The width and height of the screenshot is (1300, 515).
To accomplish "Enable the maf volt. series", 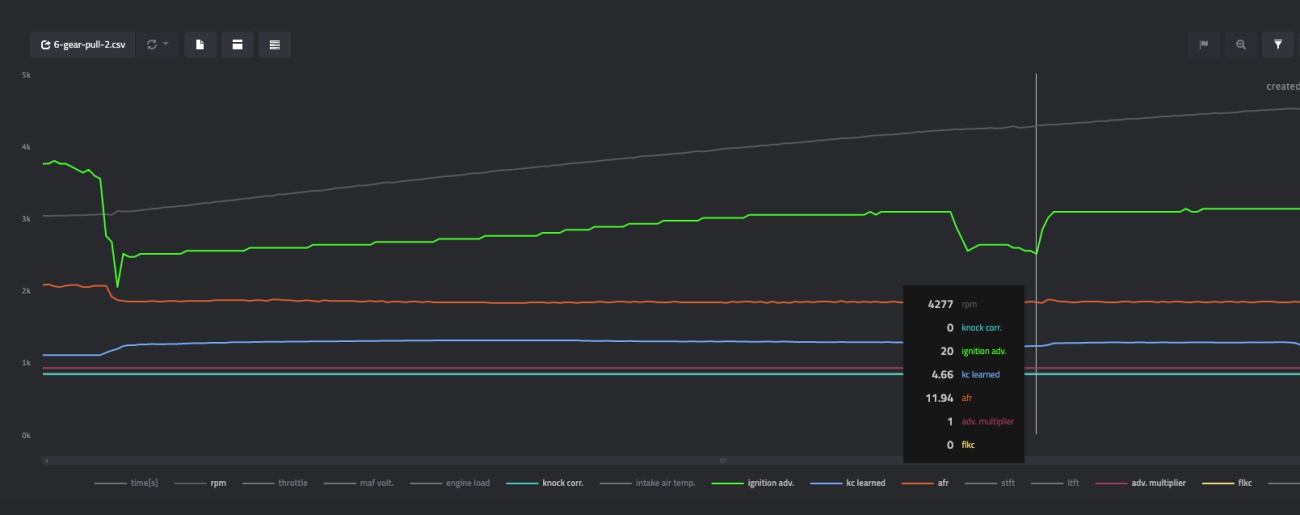I will (x=375, y=483).
